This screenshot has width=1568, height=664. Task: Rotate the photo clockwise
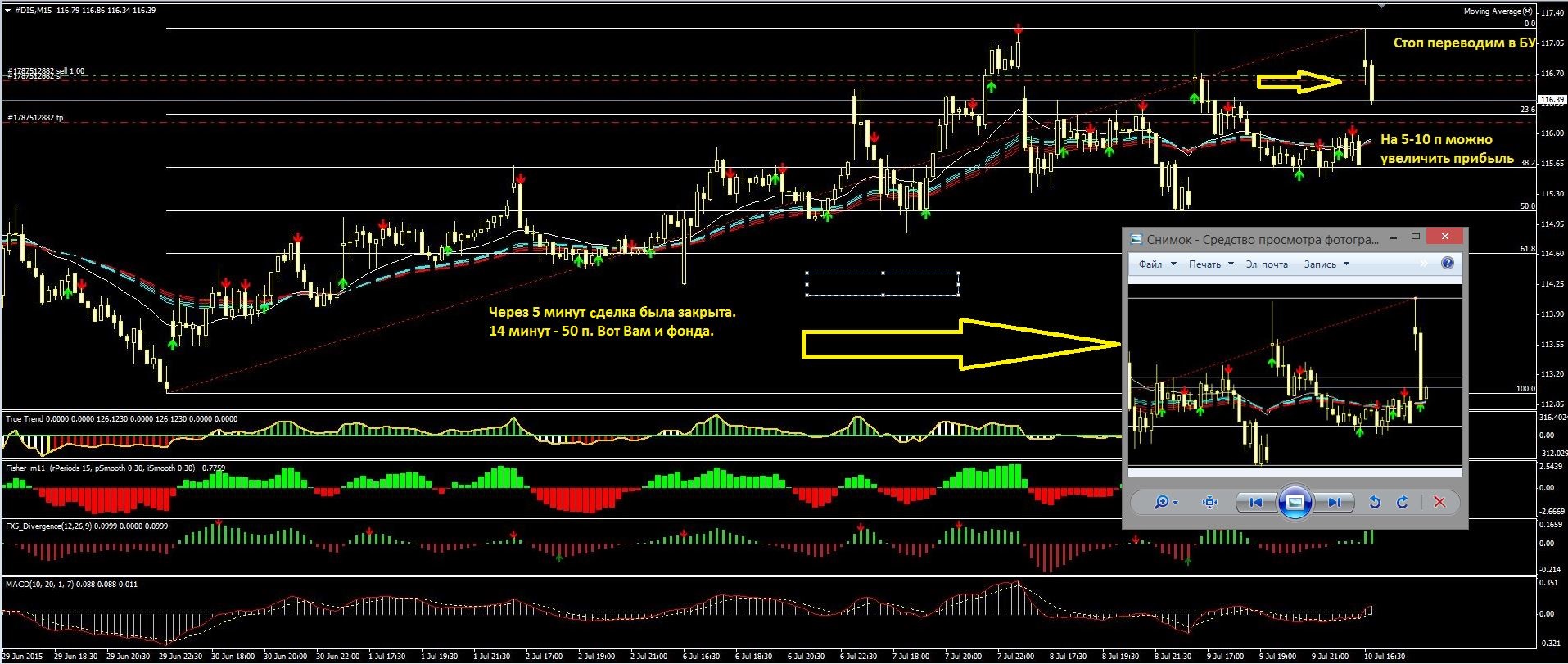point(1402,502)
